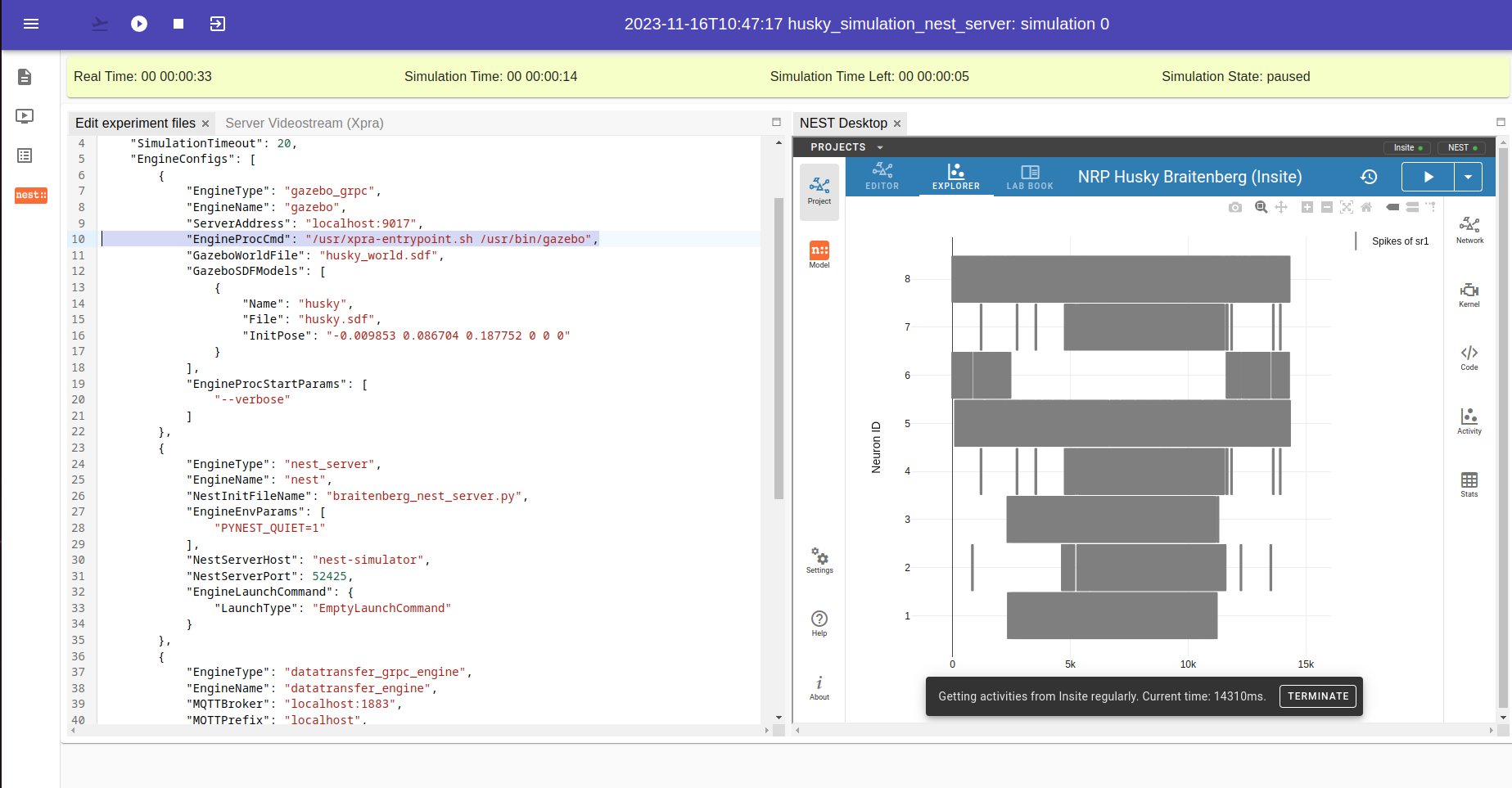Open the file document sidebar icon
The height and width of the screenshot is (788, 1512).
(25, 77)
